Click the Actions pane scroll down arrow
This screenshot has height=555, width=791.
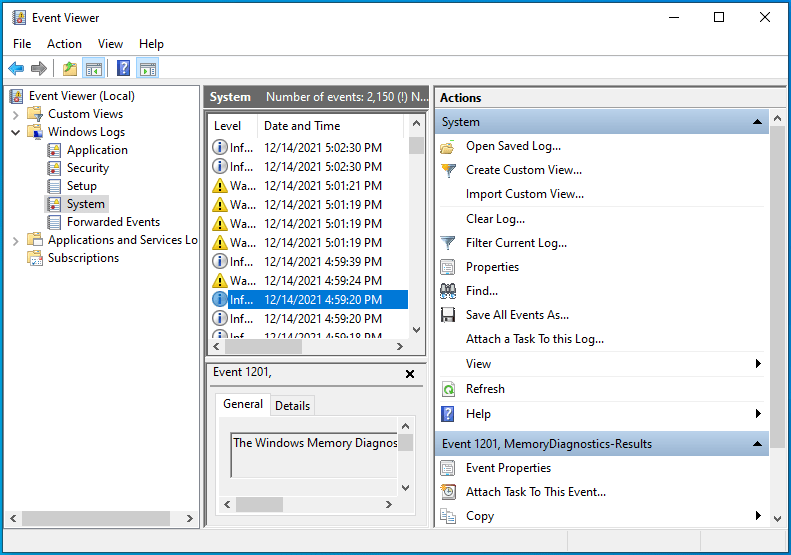click(777, 519)
